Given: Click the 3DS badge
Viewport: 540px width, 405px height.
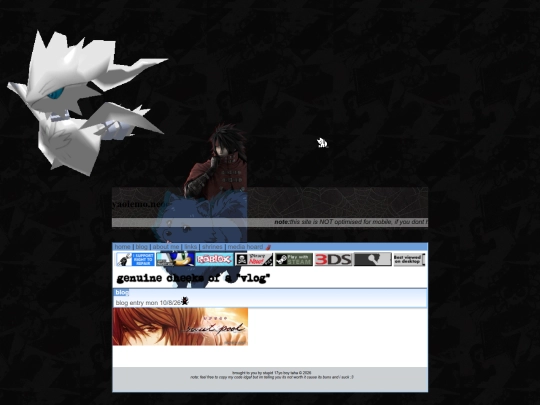Looking at the screenshot, I should point(333,259).
